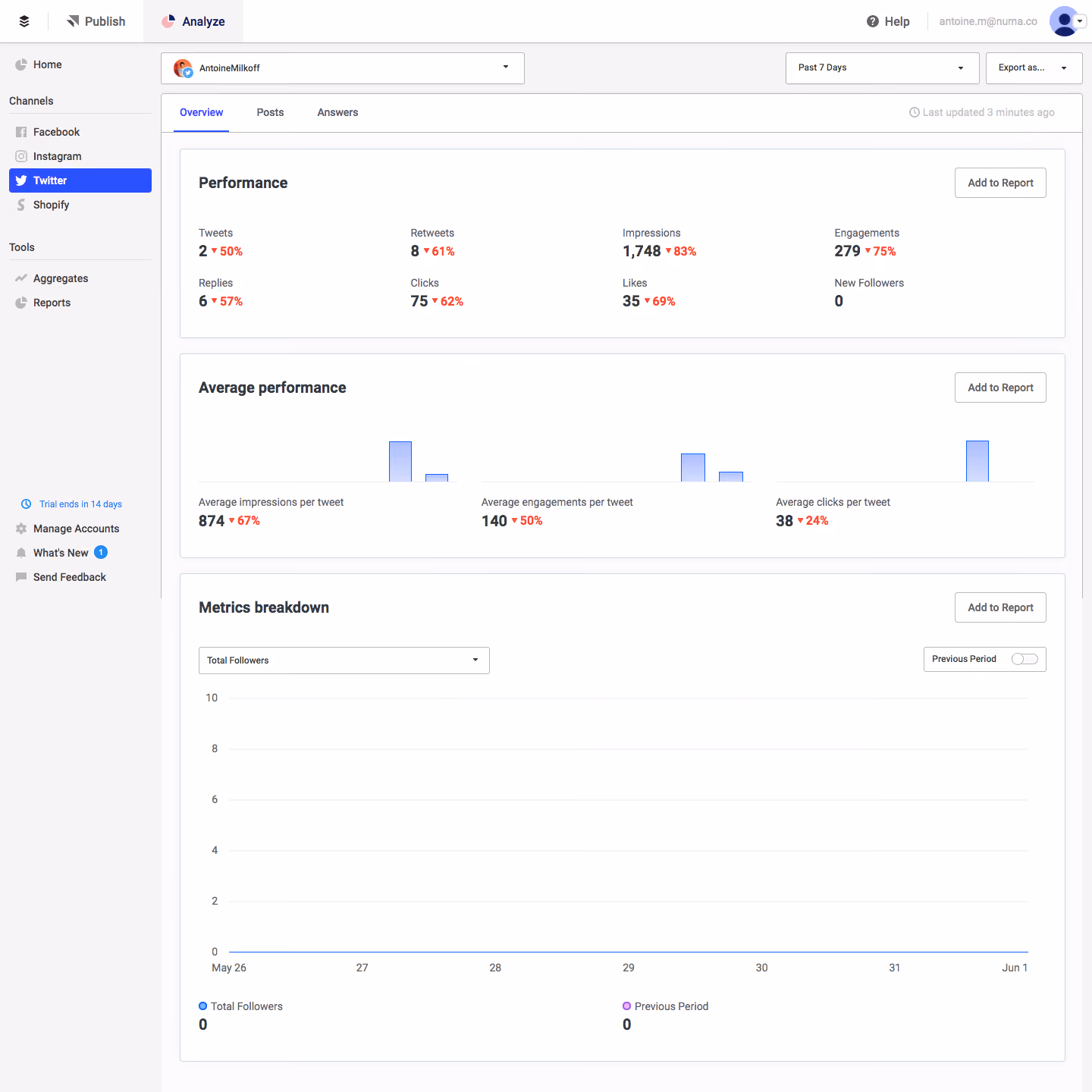The height and width of the screenshot is (1092, 1092).
Task: Switch to the Posts tab
Action: click(270, 112)
